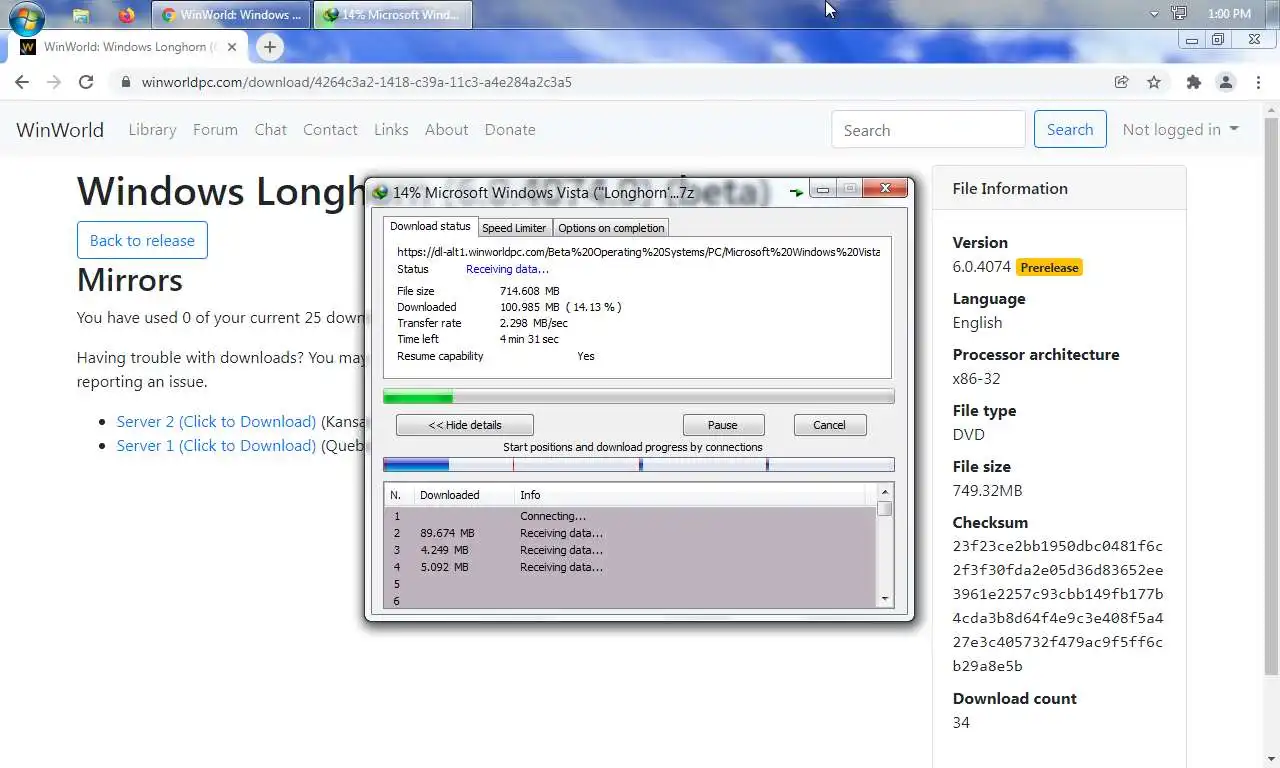Image resolution: width=1280 pixels, height=768 pixels.
Task: Click the Back to release button
Action: click(x=142, y=240)
